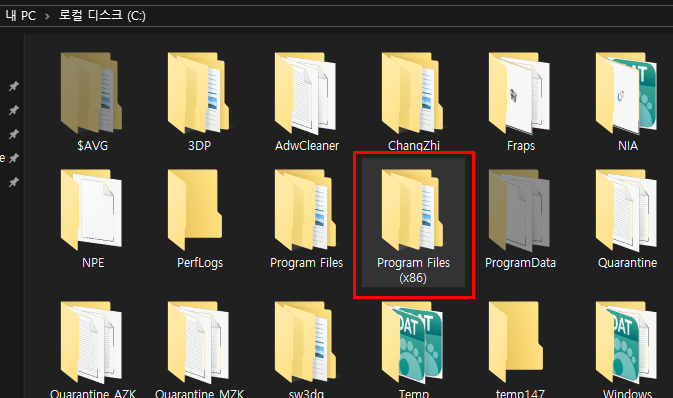Select the Quarantine folder icon

[626, 210]
